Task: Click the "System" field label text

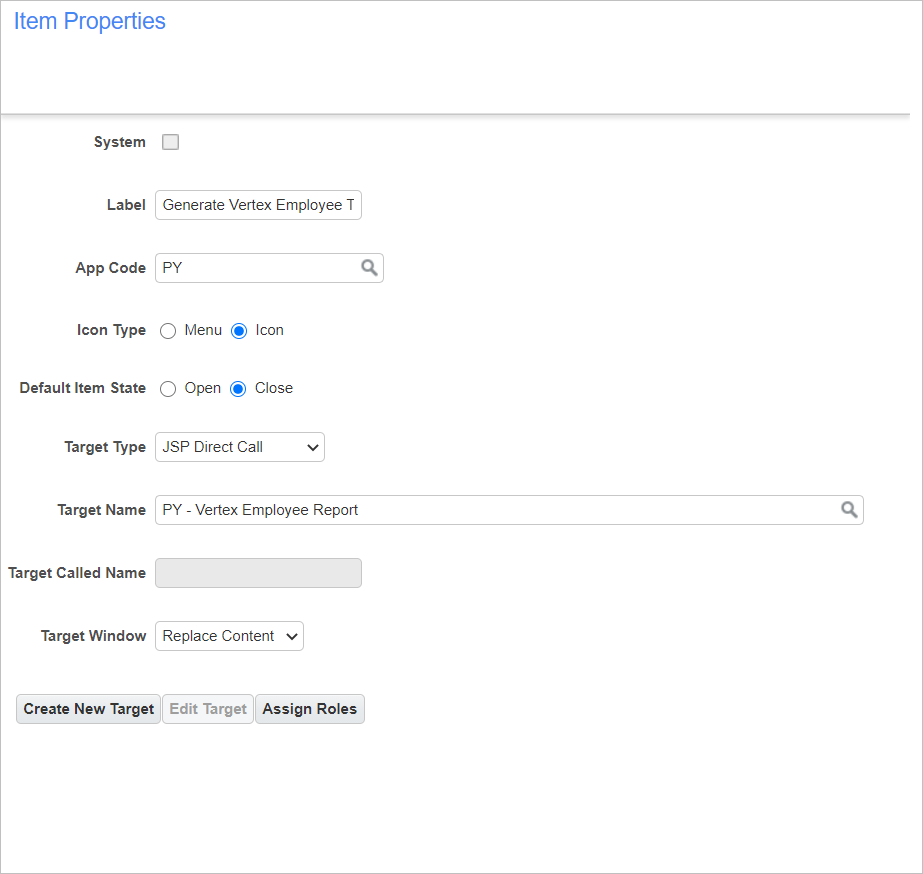Action: (120, 142)
